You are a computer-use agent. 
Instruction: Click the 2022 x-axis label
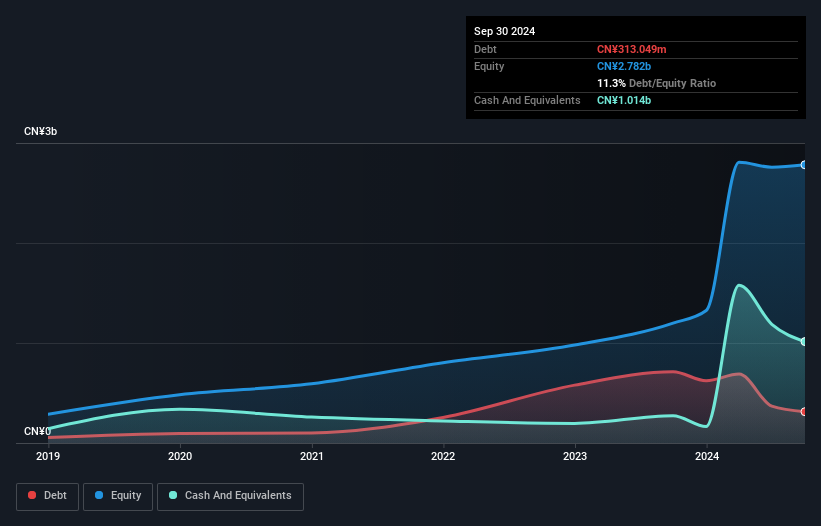[443, 456]
